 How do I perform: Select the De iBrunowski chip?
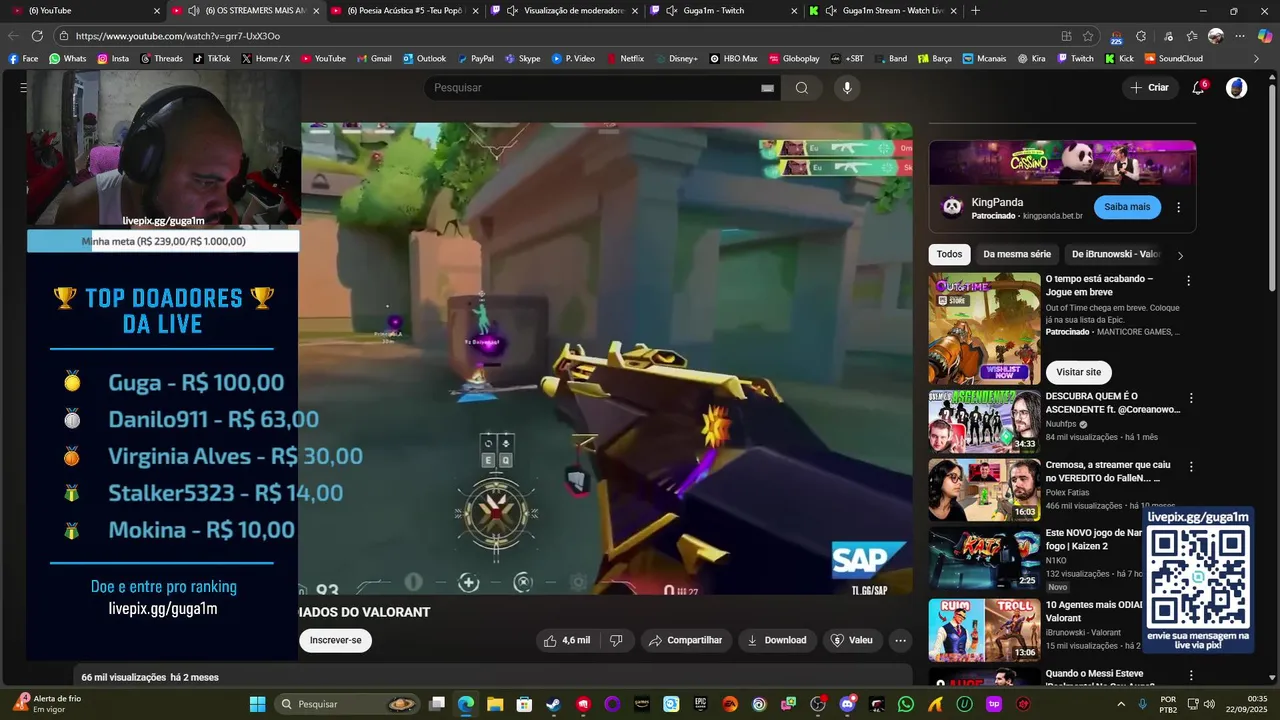1115,255
